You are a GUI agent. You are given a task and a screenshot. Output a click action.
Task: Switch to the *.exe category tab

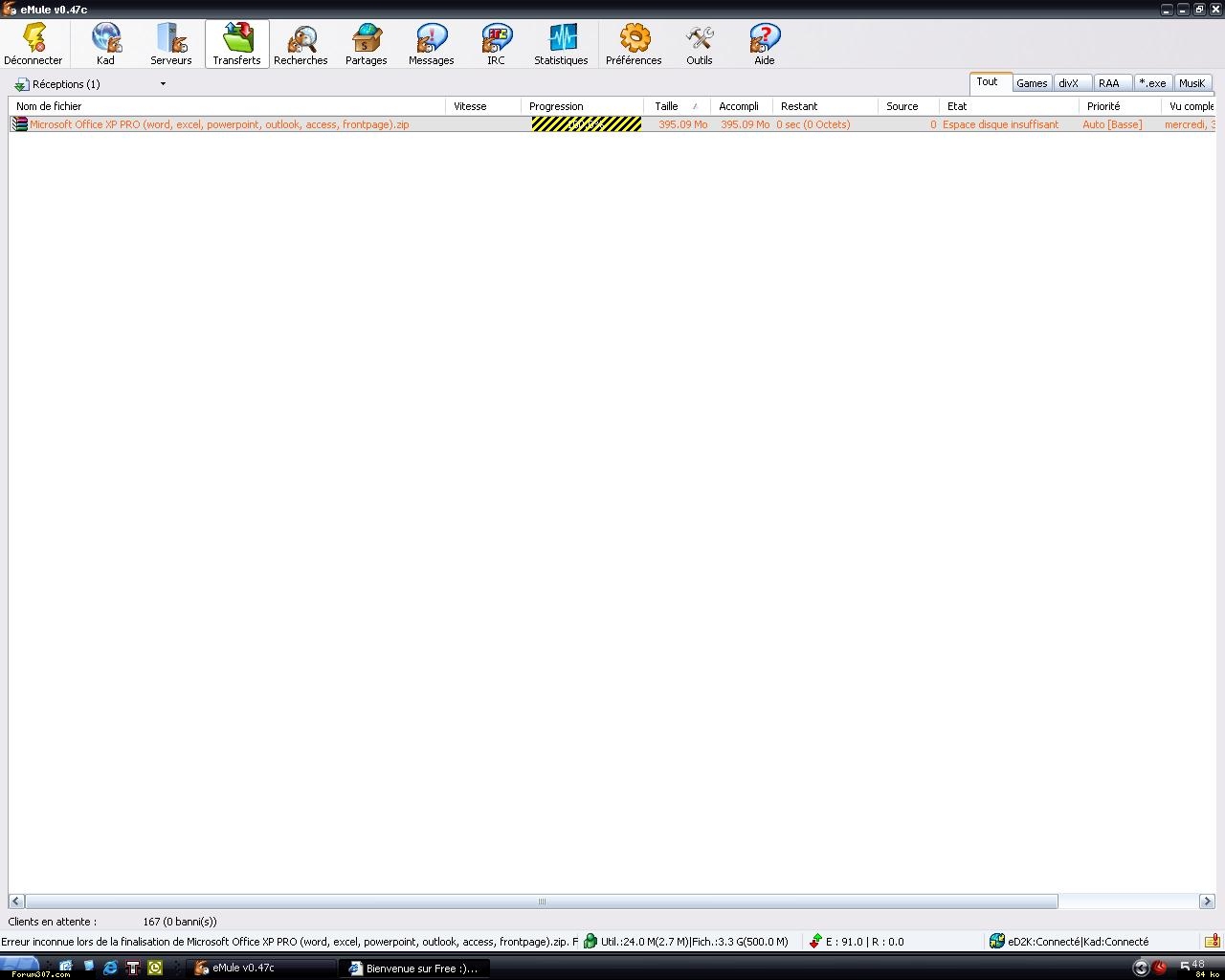click(x=1152, y=83)
